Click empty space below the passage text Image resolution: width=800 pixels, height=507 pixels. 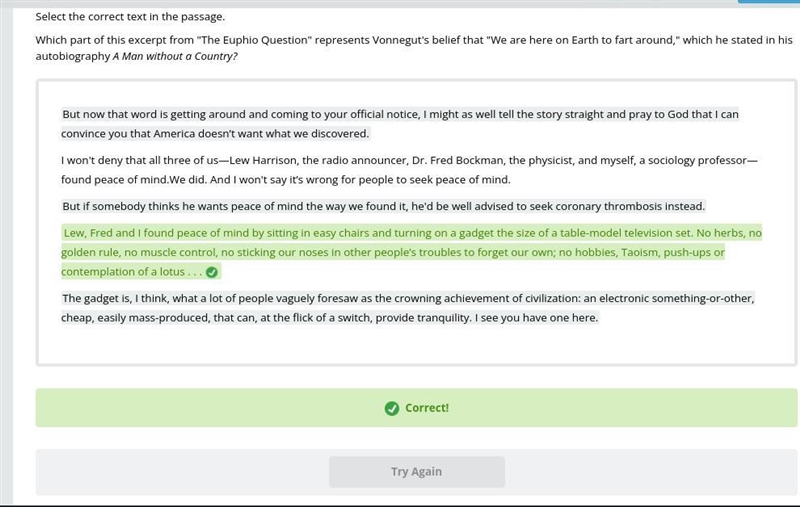[416, 346]
